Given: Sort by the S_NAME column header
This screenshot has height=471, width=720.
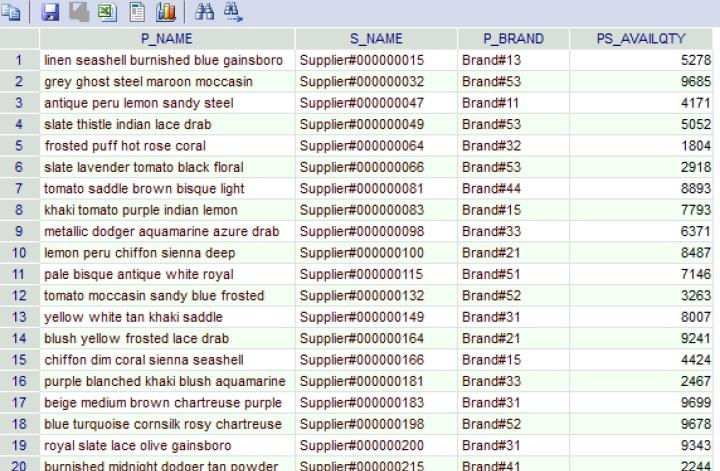Looking at the screenshot, I should pyautogui.click(x=376, y=39).
